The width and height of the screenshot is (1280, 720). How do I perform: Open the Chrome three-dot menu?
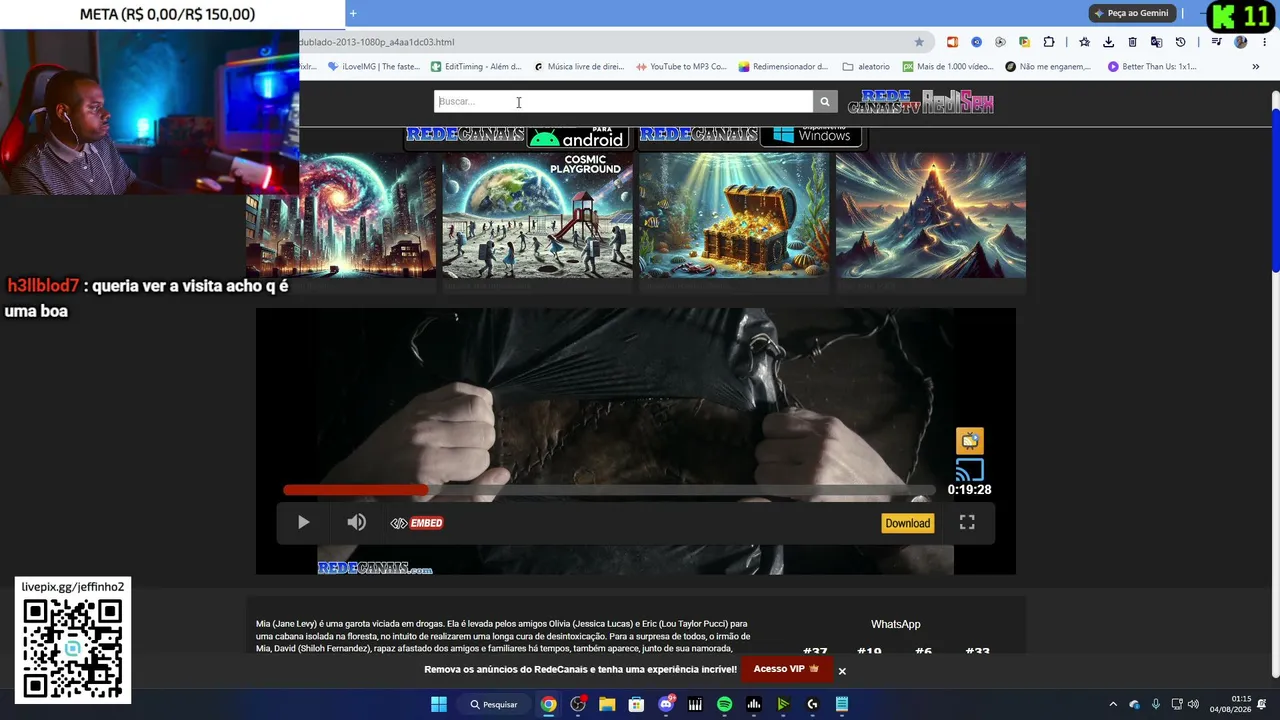[1264, 42]
